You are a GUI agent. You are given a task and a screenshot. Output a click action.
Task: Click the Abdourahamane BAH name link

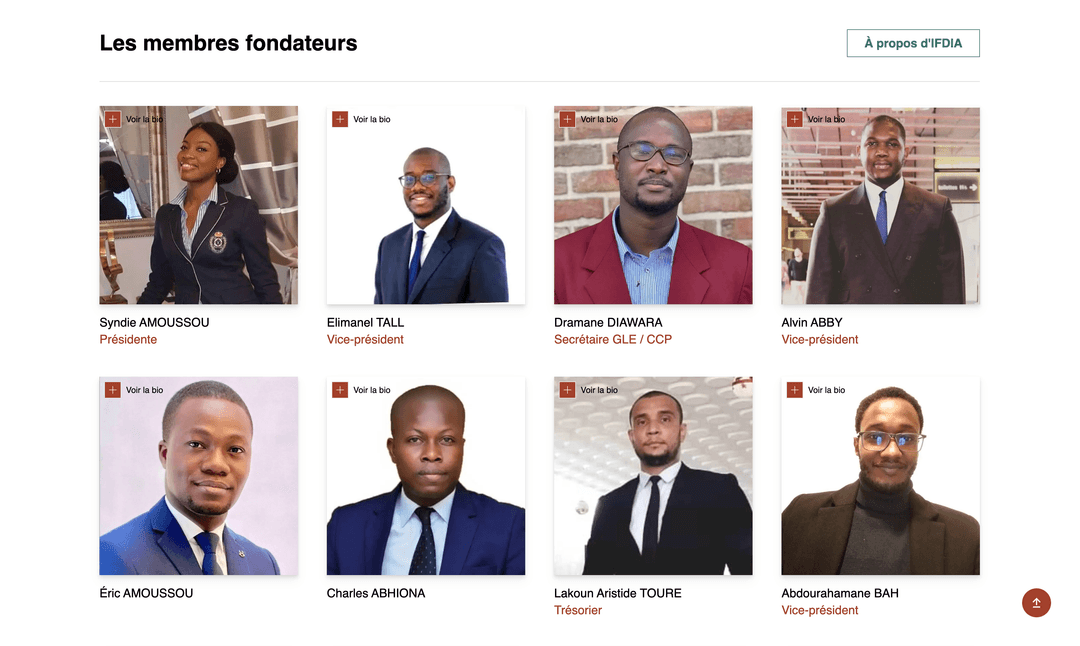pyautogui.click(x=839, y=593)
